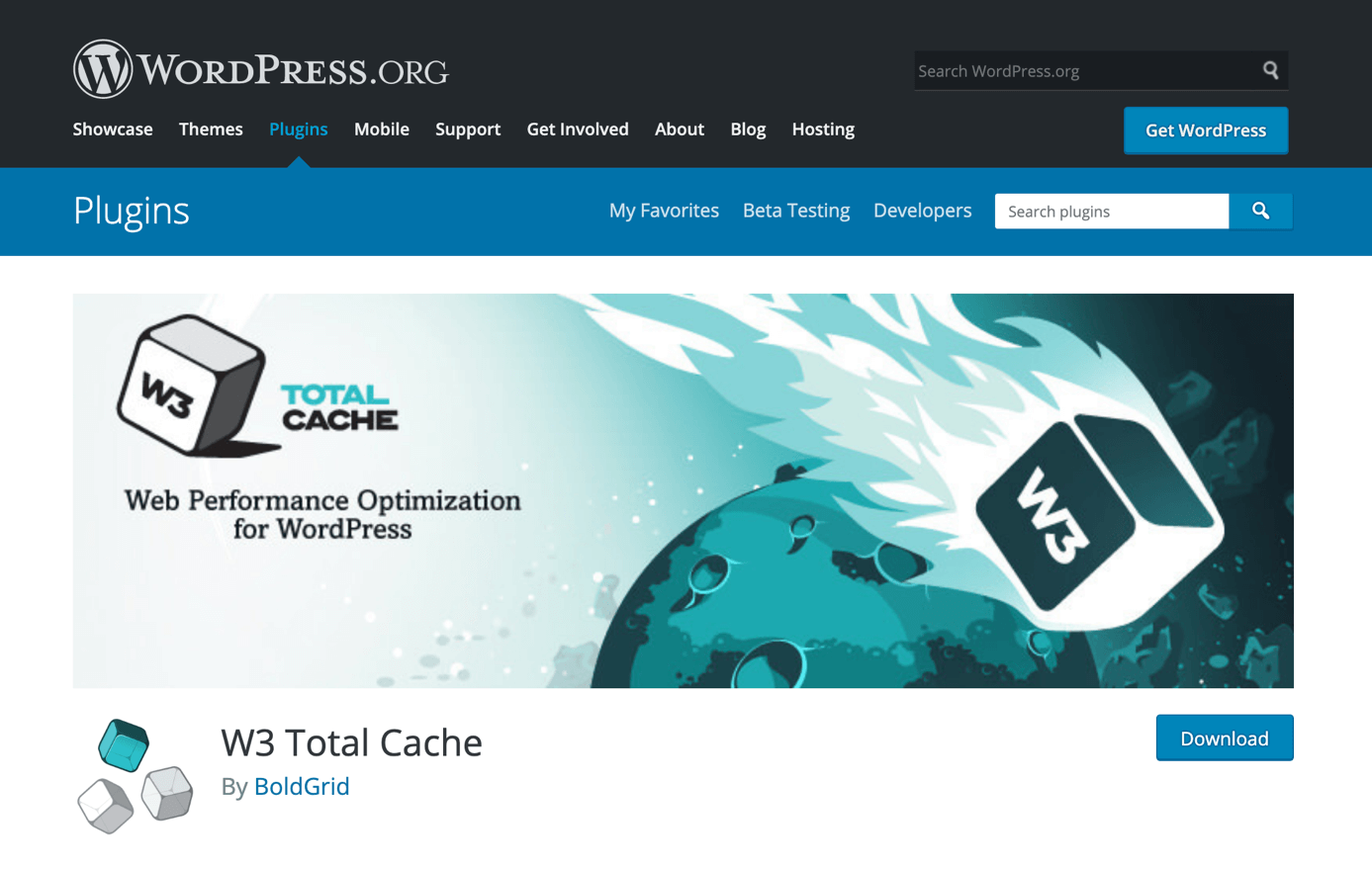Download the W3 Total Cache plugin
The height and width of the screenshot is (869, 1372).
click(x=1225, y=739)
